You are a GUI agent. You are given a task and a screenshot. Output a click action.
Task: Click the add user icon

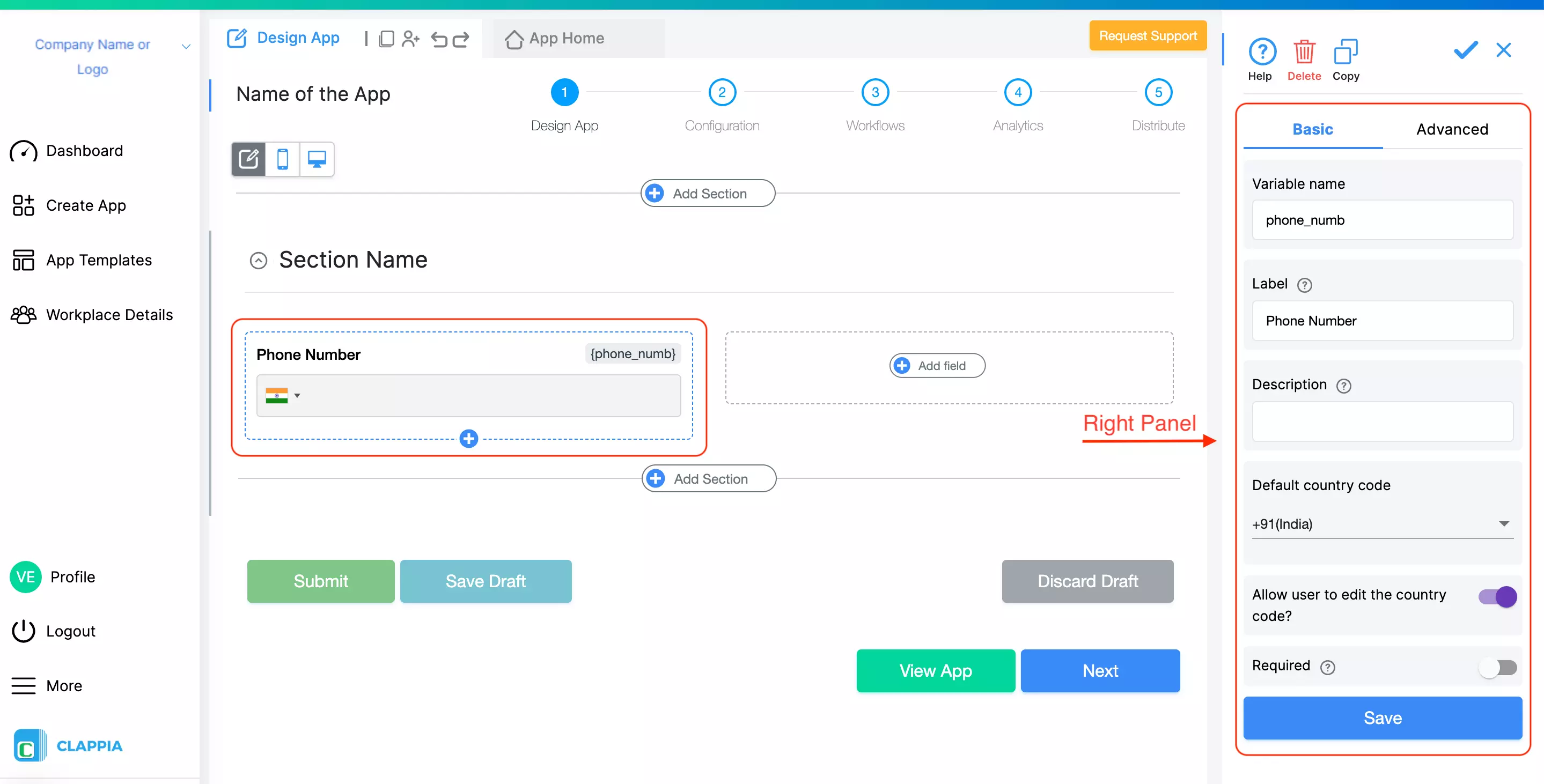(x=410, y=40)
